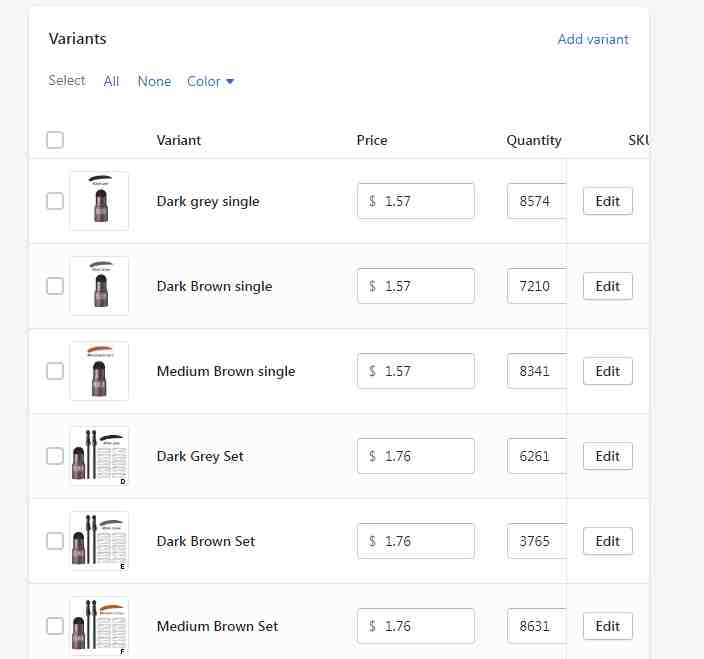Viewport: 704px width, 659px height.
Task: Edit the Dark Brown Set variant
Action: point(607,541)
